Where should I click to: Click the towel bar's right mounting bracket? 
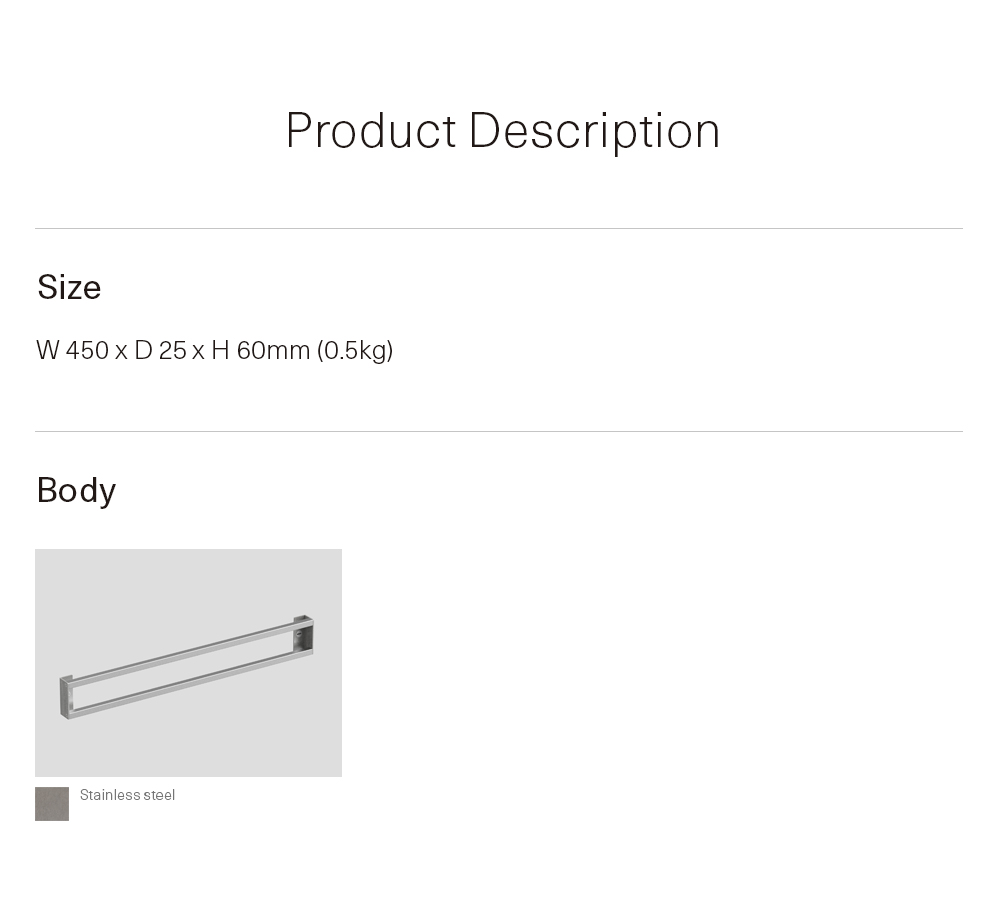(303, 636)
